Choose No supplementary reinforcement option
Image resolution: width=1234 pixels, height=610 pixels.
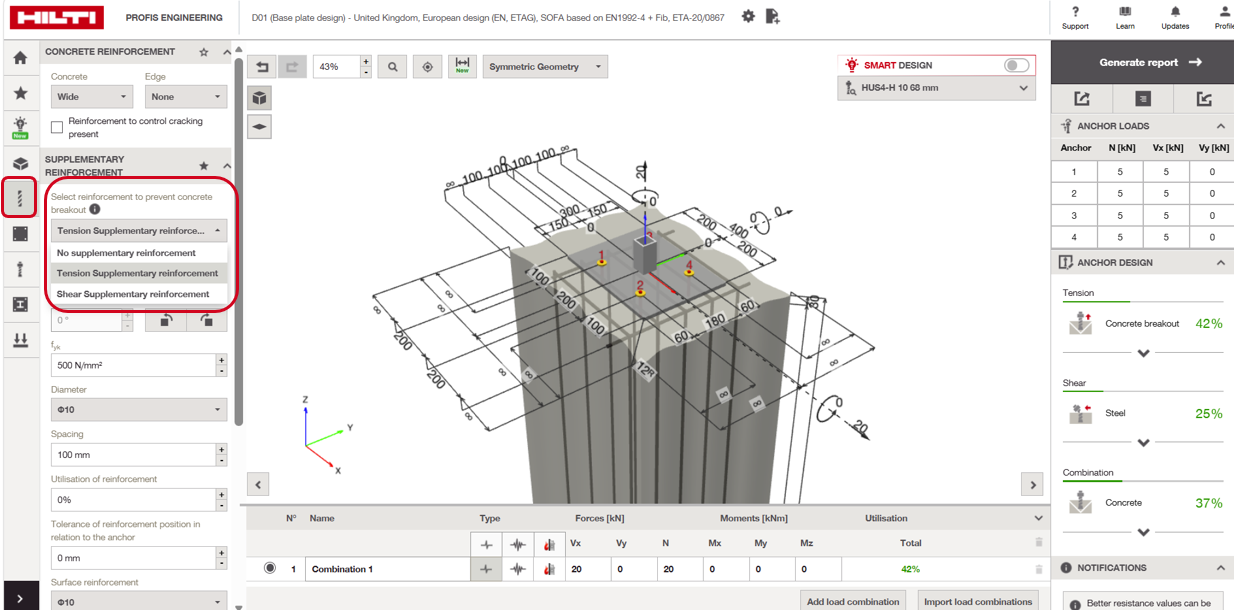(x=126, y=253)
